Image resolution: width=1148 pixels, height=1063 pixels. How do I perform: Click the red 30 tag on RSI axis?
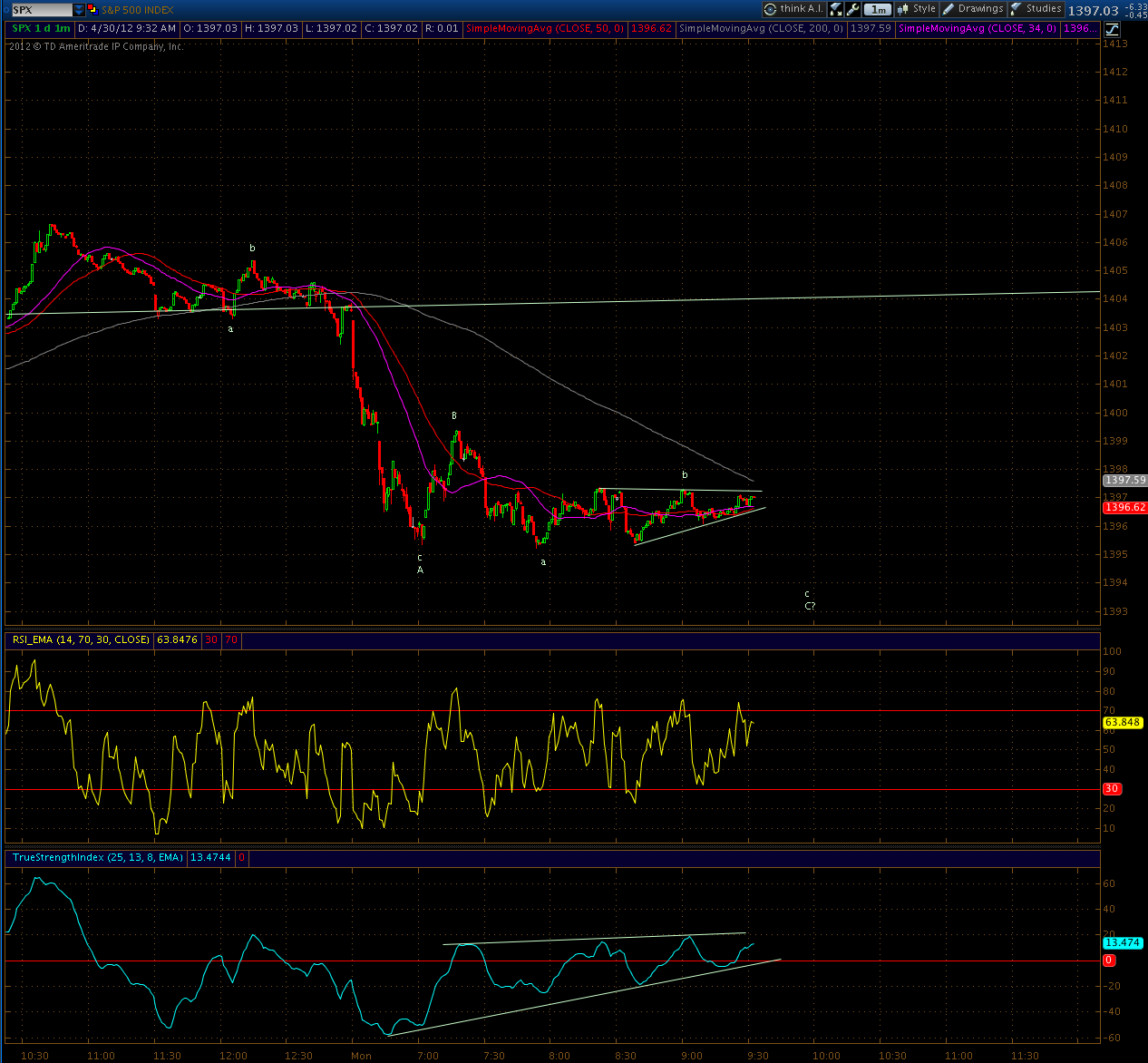tap(1111, 789)
